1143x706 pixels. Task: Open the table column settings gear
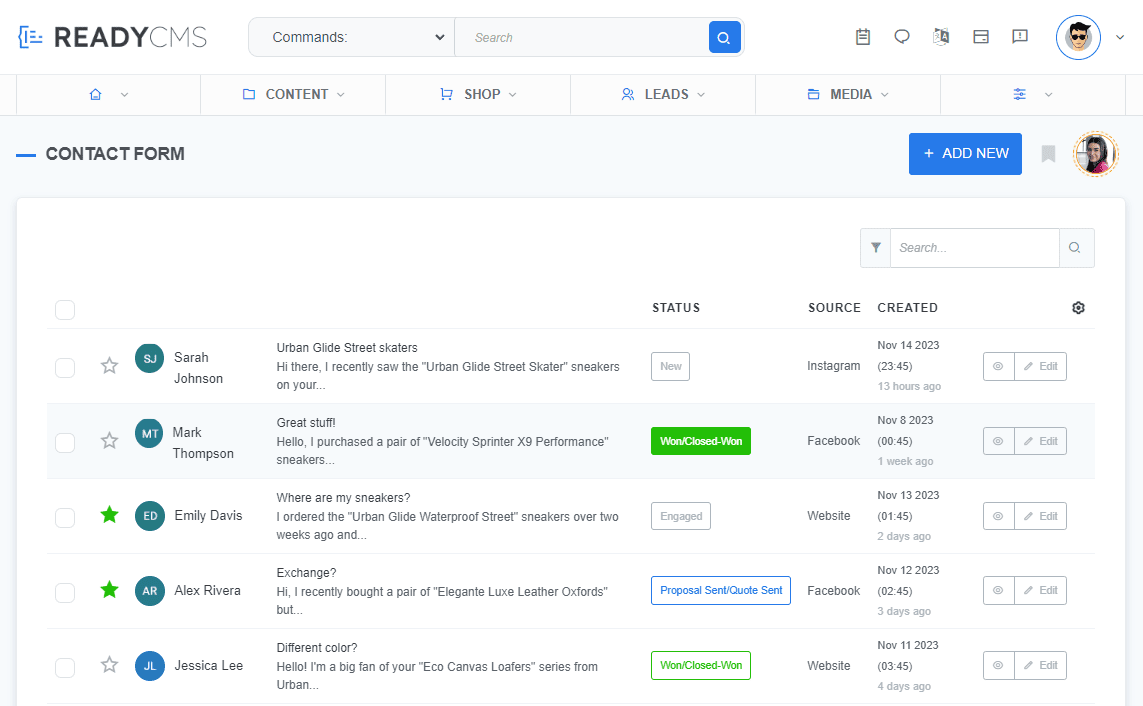(1079, 307)
